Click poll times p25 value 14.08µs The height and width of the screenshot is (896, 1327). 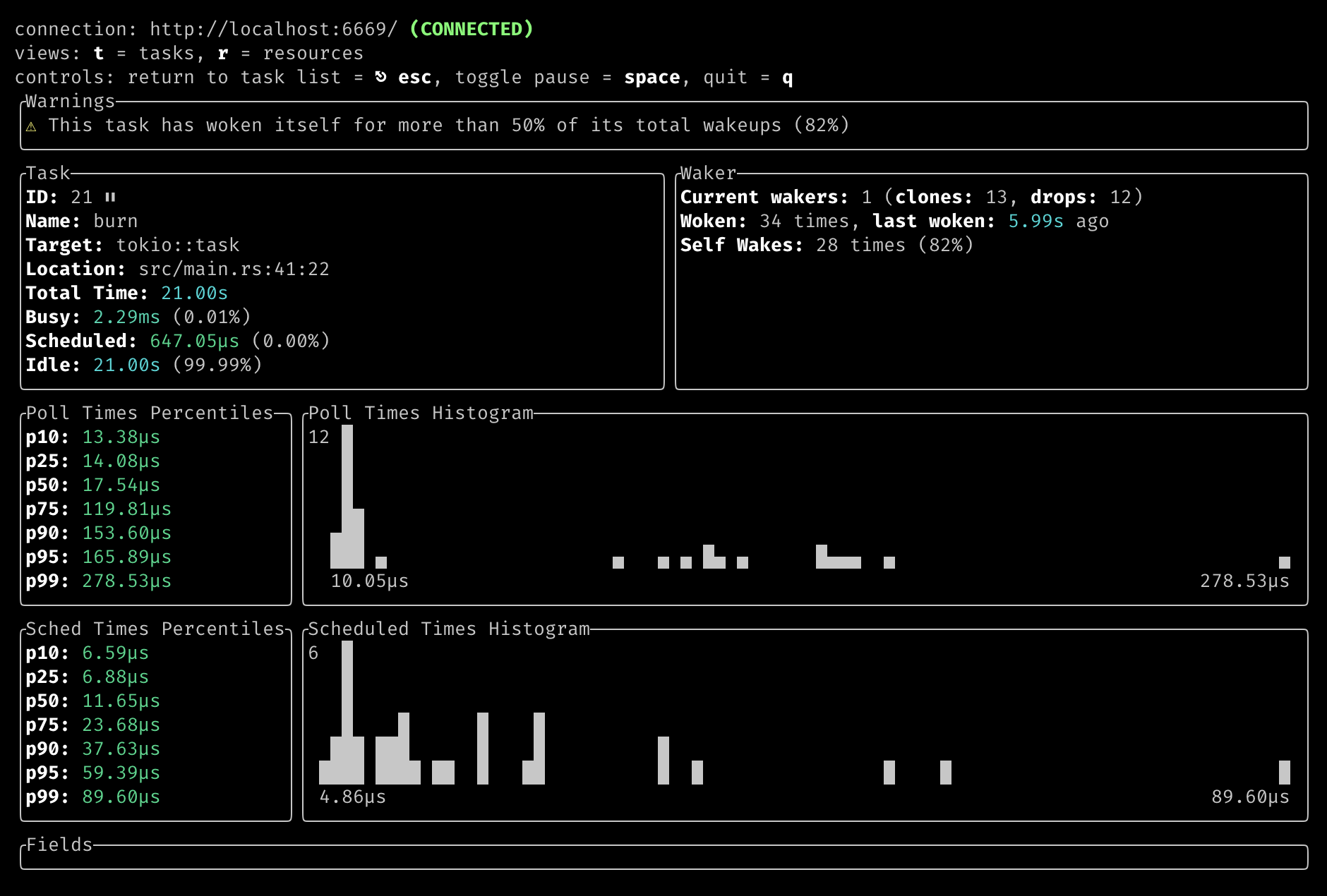click(121, 461)
